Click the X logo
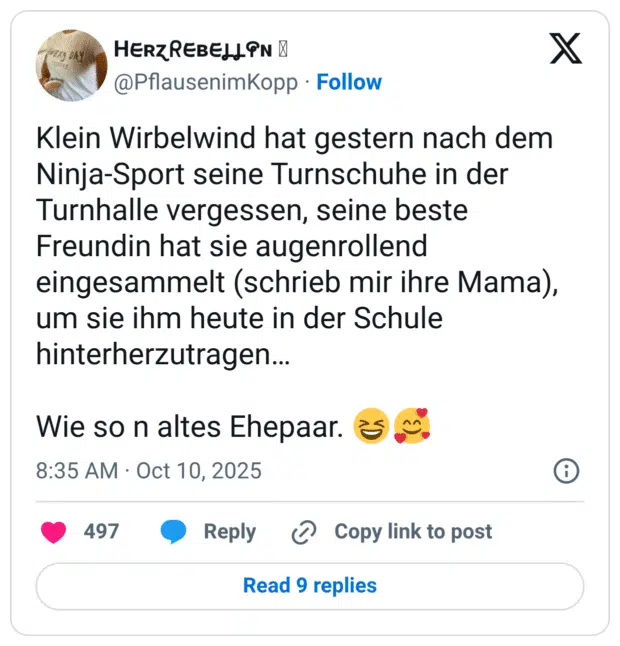 tap(566, 49)
